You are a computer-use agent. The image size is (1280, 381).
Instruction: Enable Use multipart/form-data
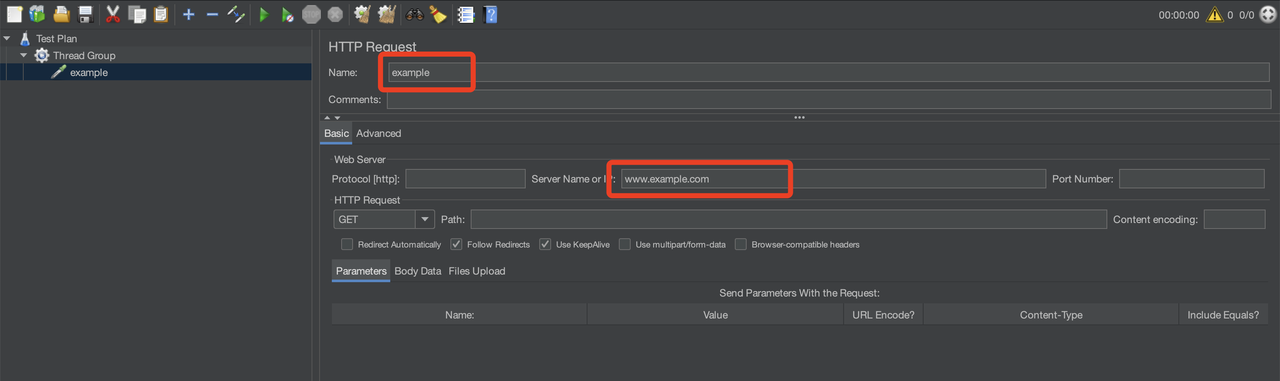pyautogui.click(x=625, y=244)
